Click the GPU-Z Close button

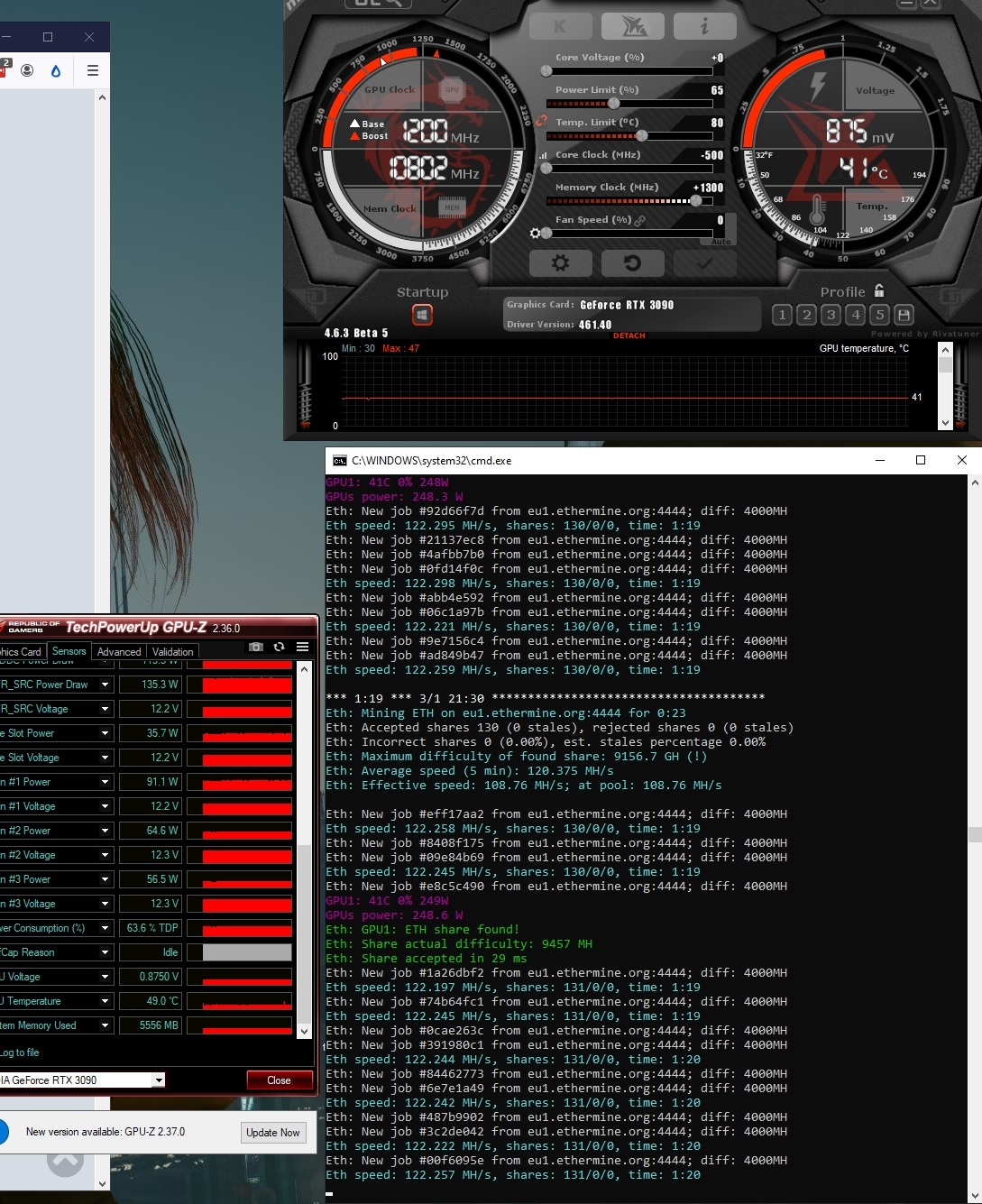pyautogui.click(x=279, y=1080)
